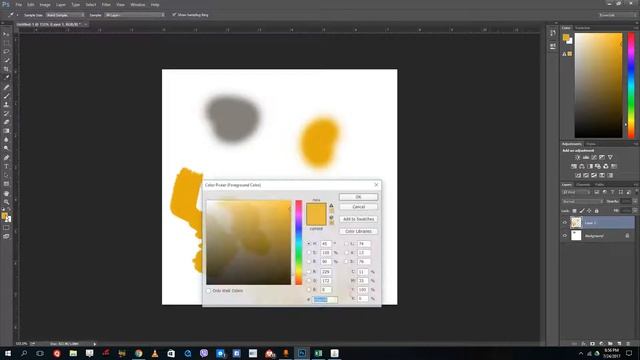Hide the Background layer eye icon
The height and width of the screenshot is (360, 640).
[565, 236]
